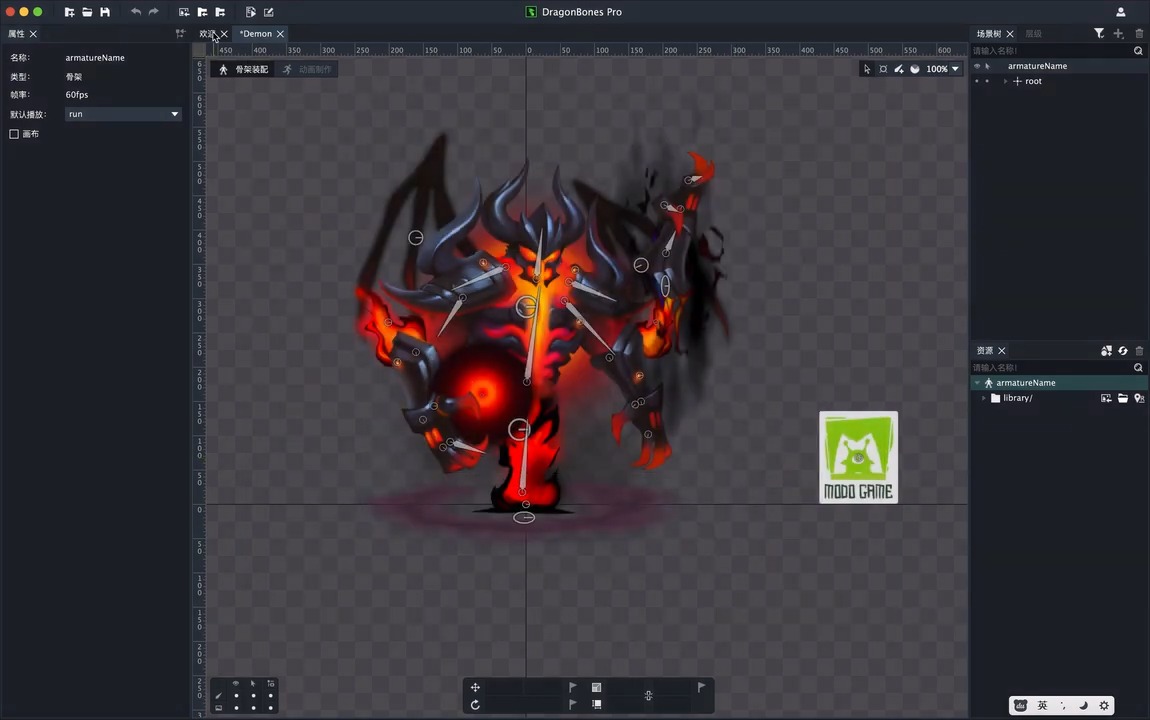Screen dimensions: 1150x720
Task: Click the scene tree name search field
Action: click(1052, 51)
